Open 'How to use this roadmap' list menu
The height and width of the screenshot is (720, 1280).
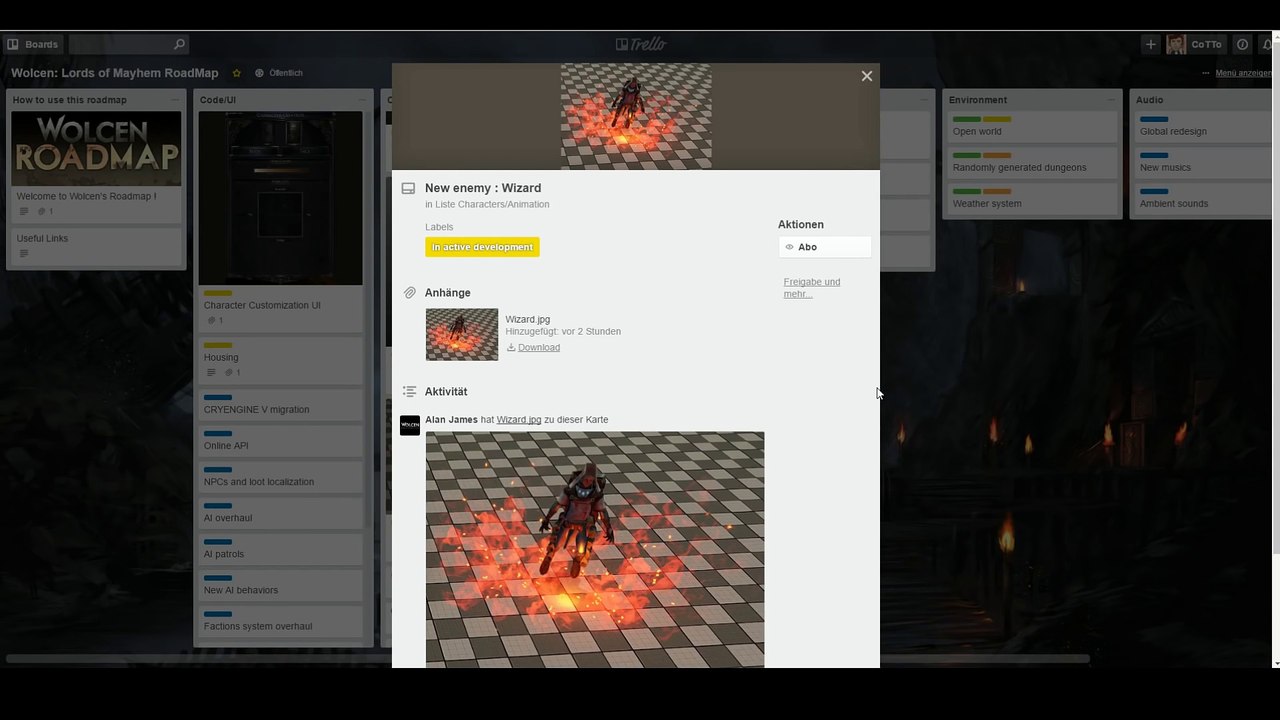click(x=175, y=100)
